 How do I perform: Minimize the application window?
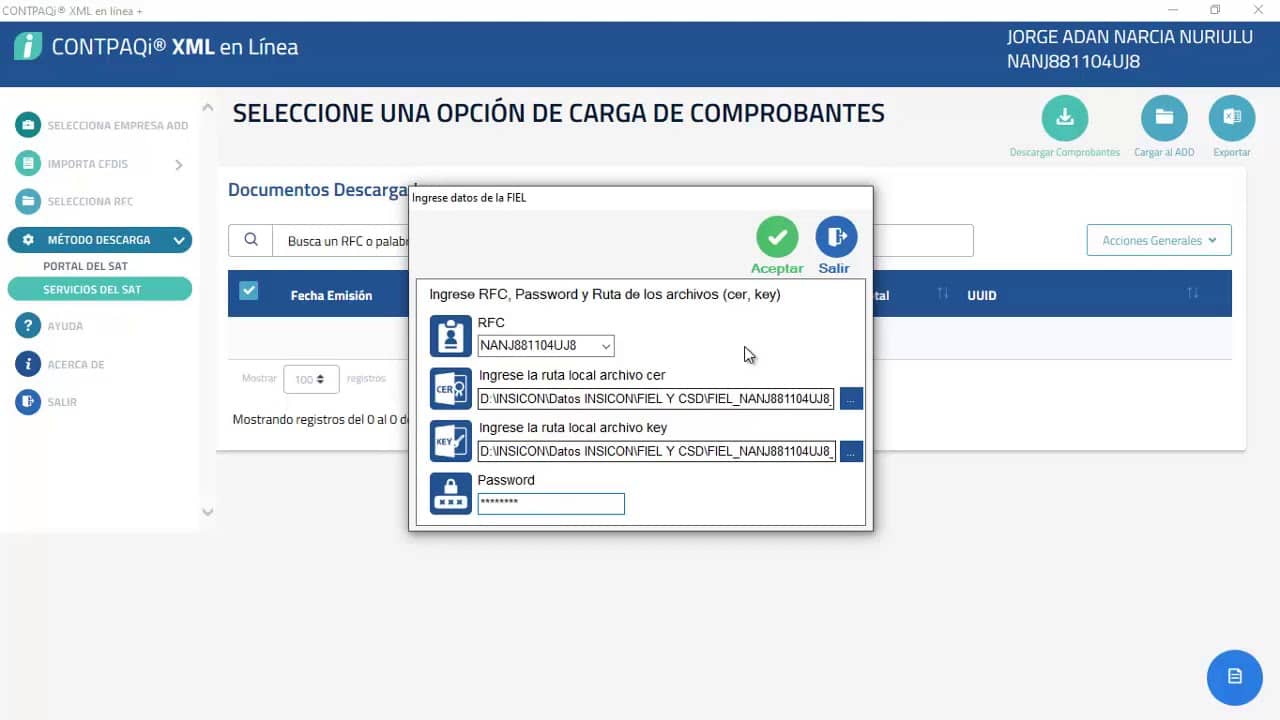(1172, 10)
